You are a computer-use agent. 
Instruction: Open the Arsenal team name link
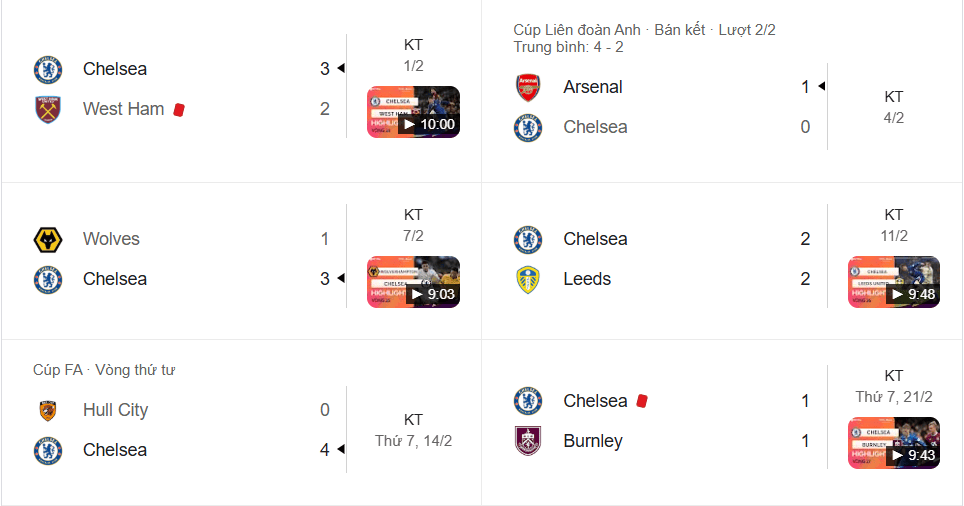592,87
